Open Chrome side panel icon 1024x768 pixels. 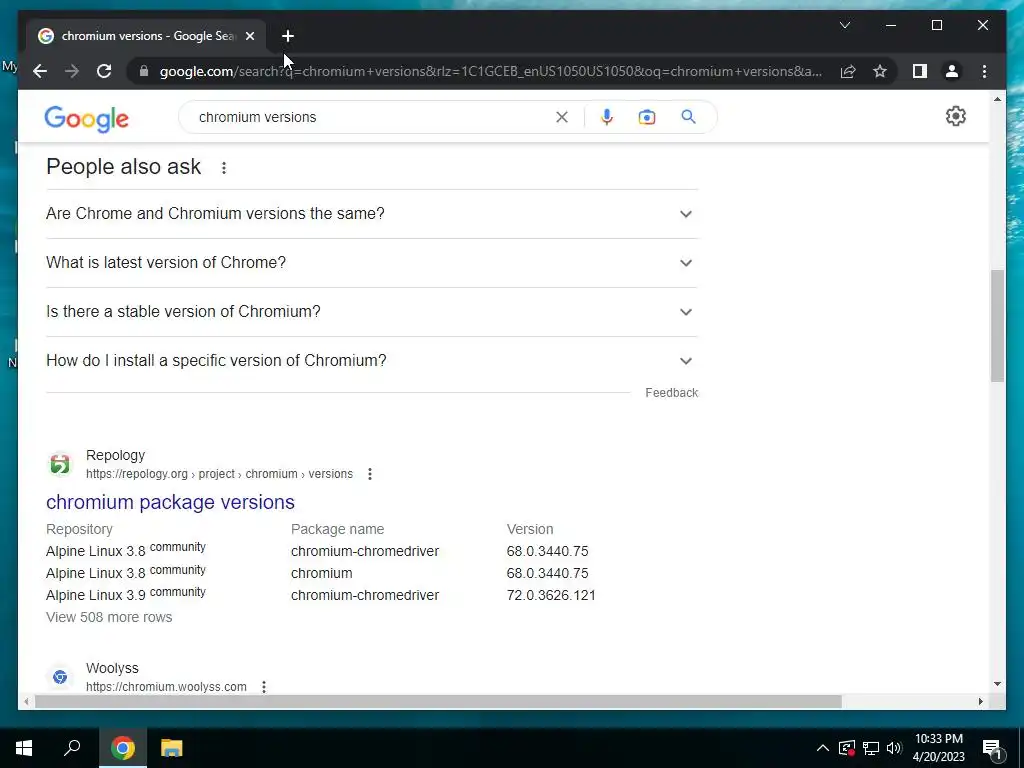[920, 71]
